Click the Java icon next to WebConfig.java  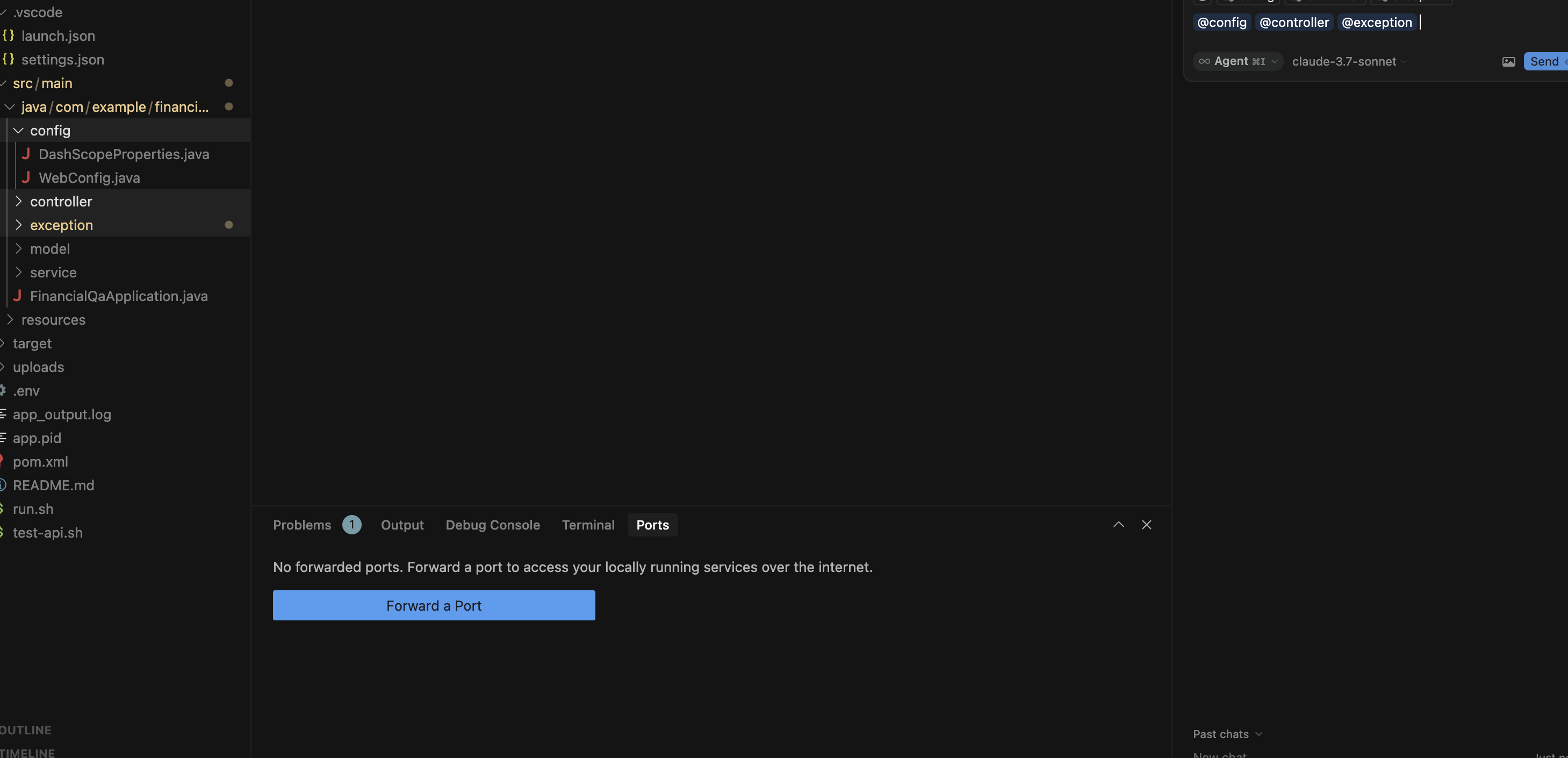click(26, 178)
